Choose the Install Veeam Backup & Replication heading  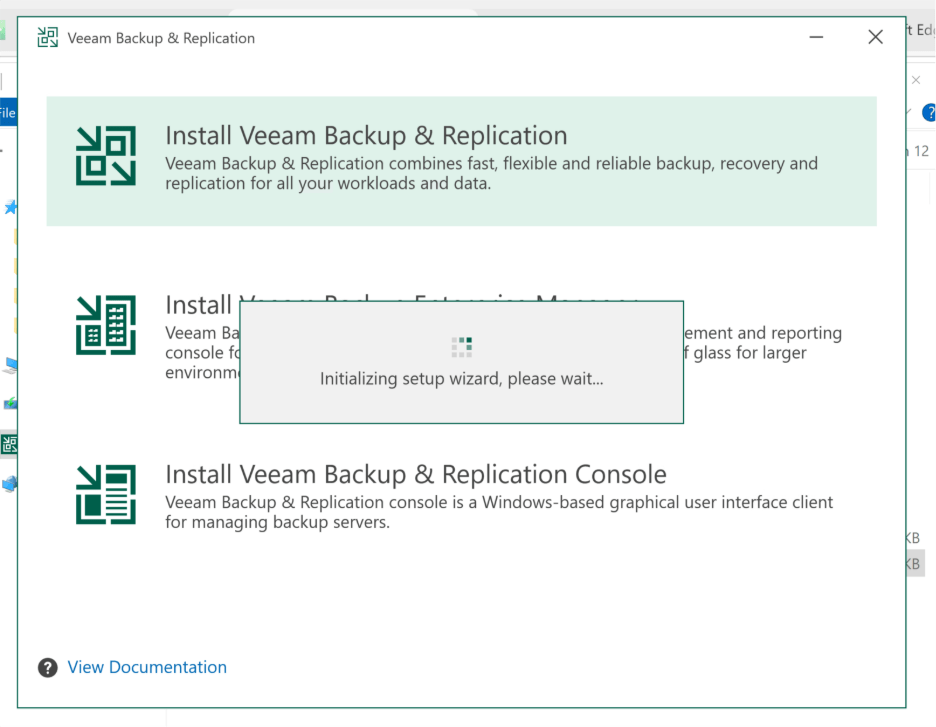(366, 136)
